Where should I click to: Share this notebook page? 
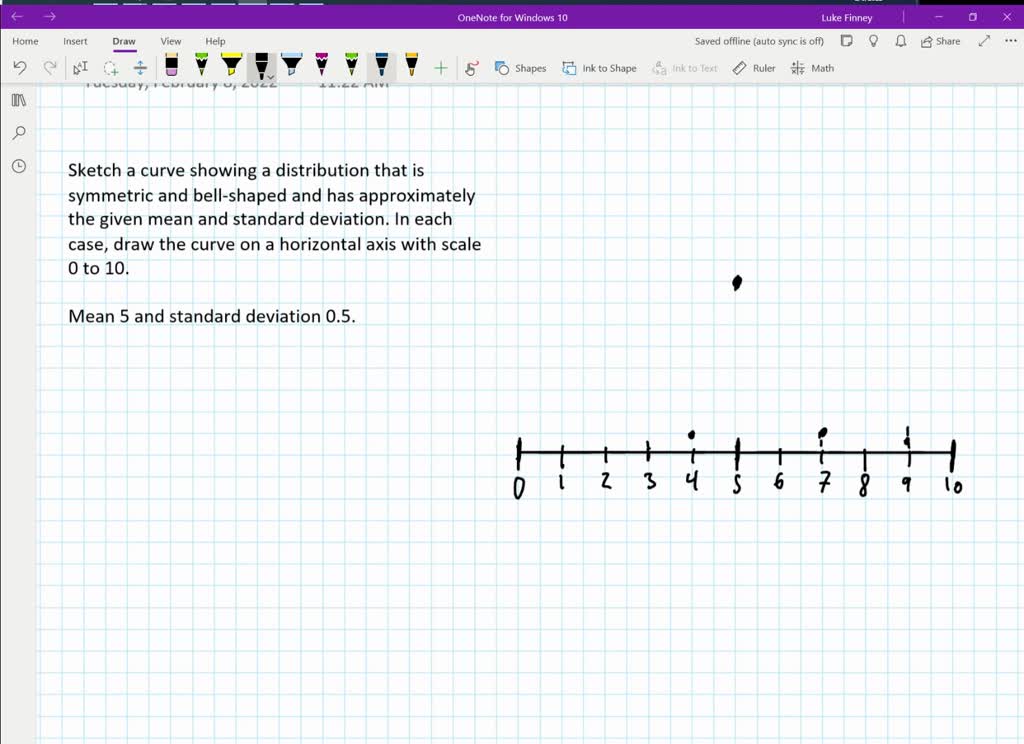(x=940, y=41)
